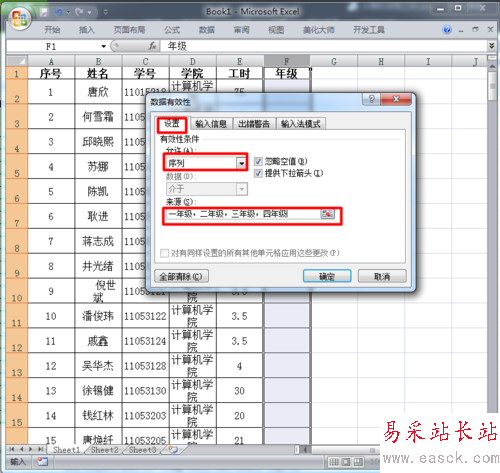
Task: Open the 页面布局 ribbon tab
Action: coord(129,30)
